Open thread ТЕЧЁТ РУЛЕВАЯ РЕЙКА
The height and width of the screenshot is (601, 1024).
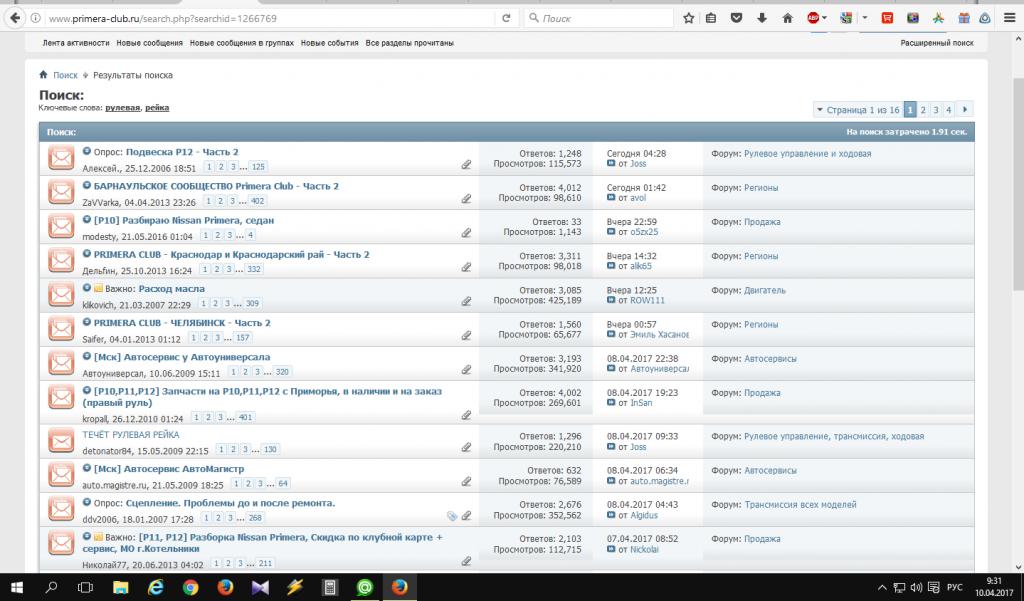click(131, 434)
